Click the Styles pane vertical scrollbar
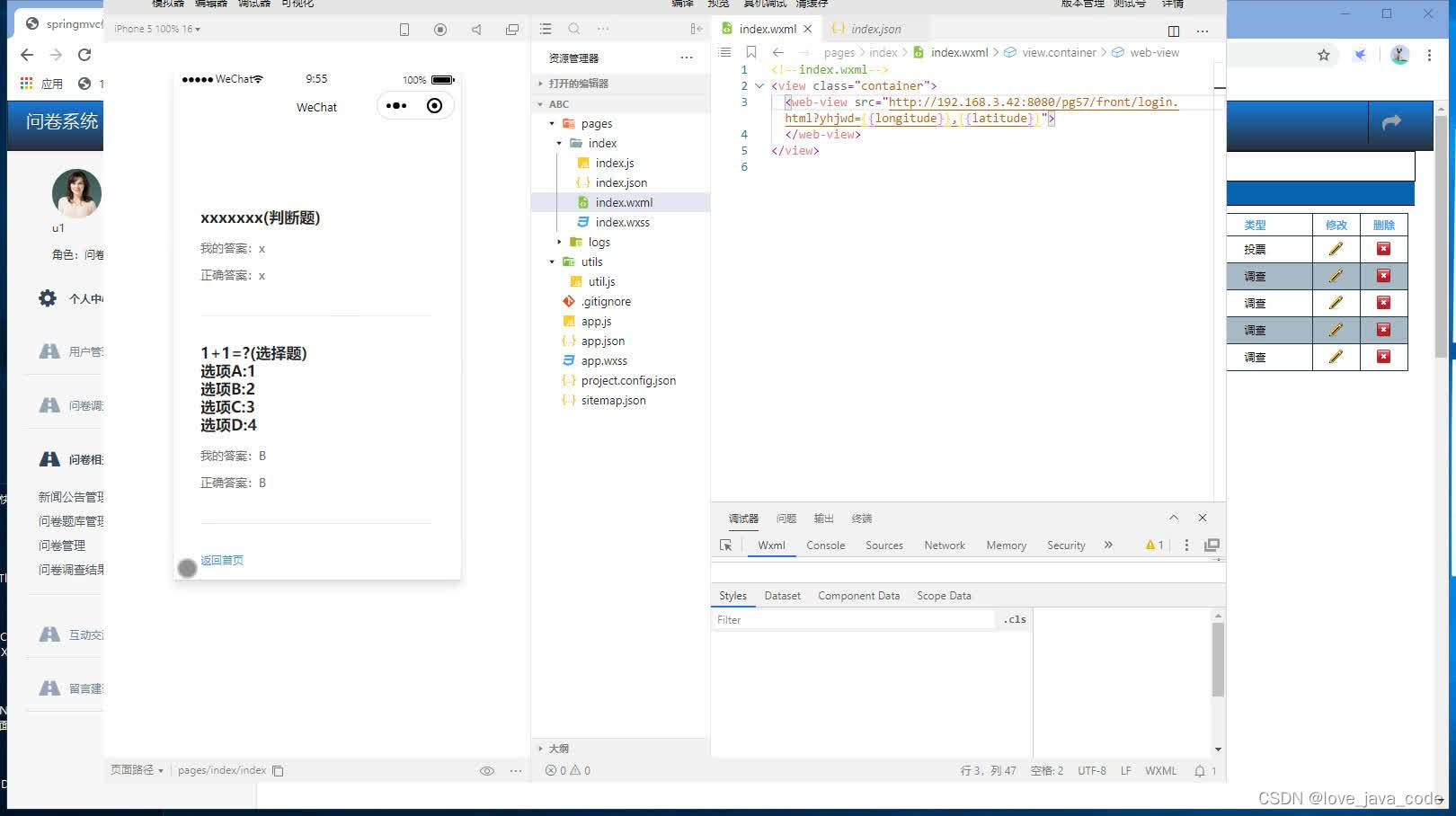Image resolution: width=1456 pixels, height=816 pixels. [x=1218, y=661]
